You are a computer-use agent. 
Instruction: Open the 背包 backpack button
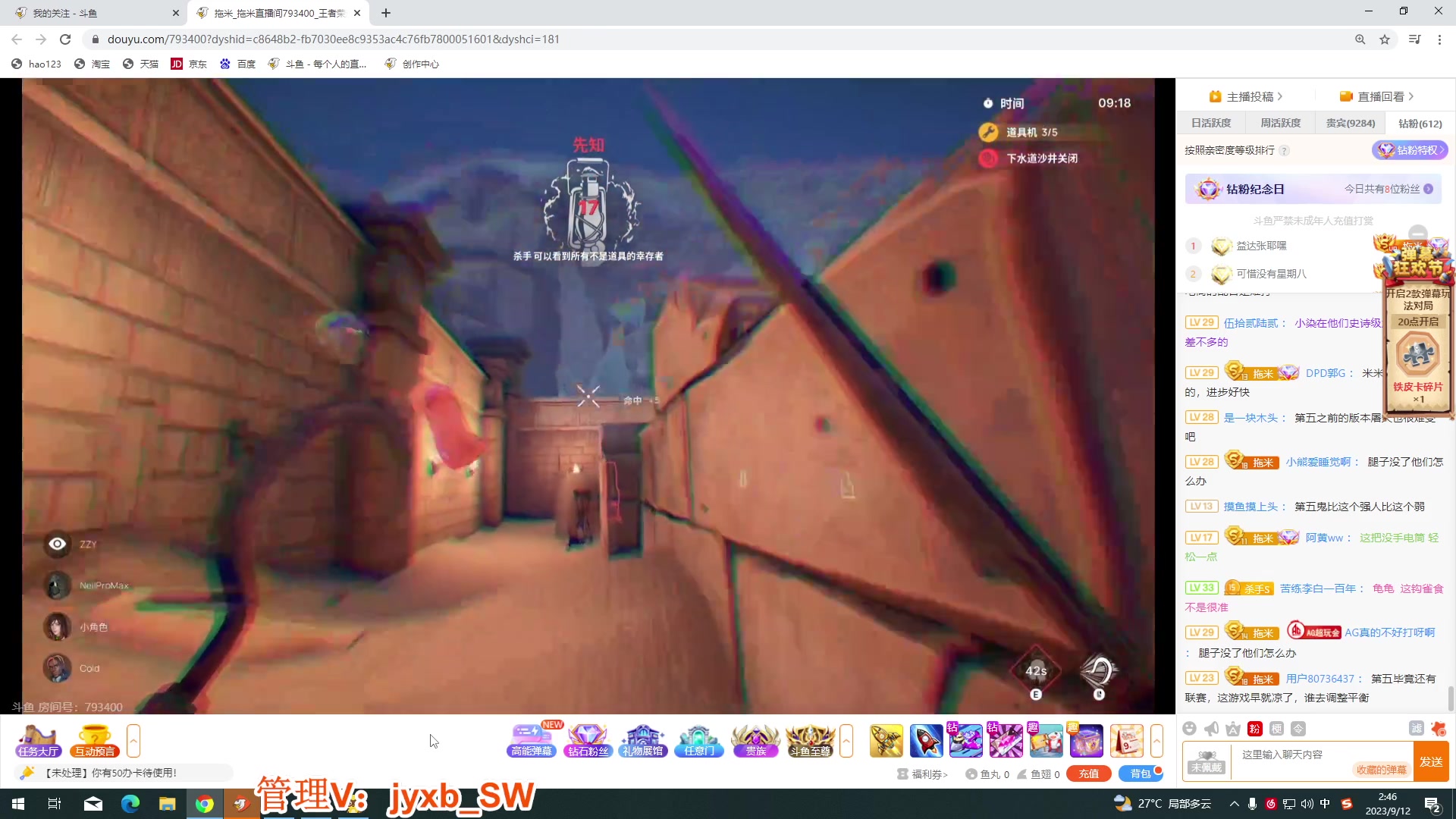(x=1141, y=774)
